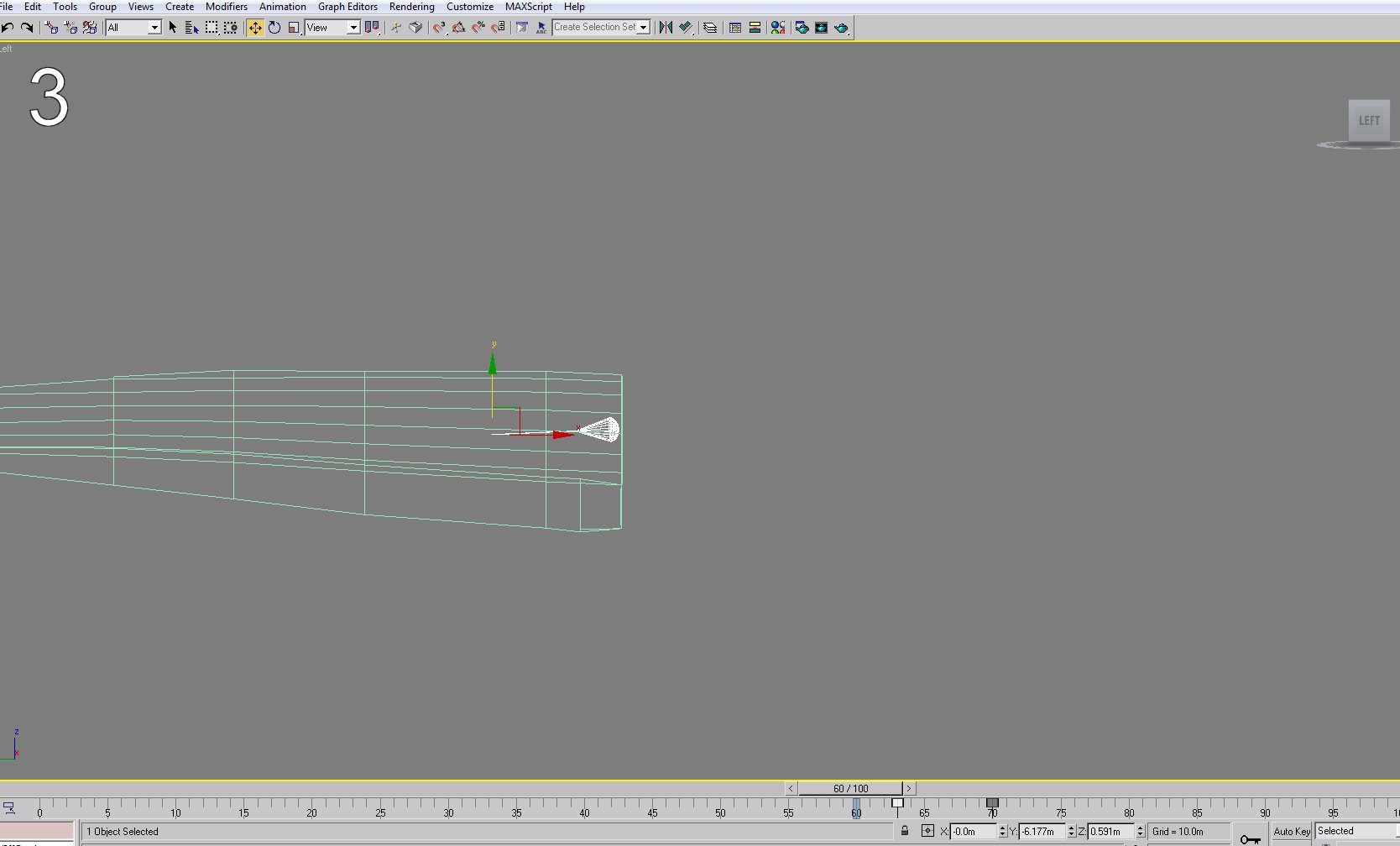
Task: Click the Select Object arrow tool
Action: point(173,28)
